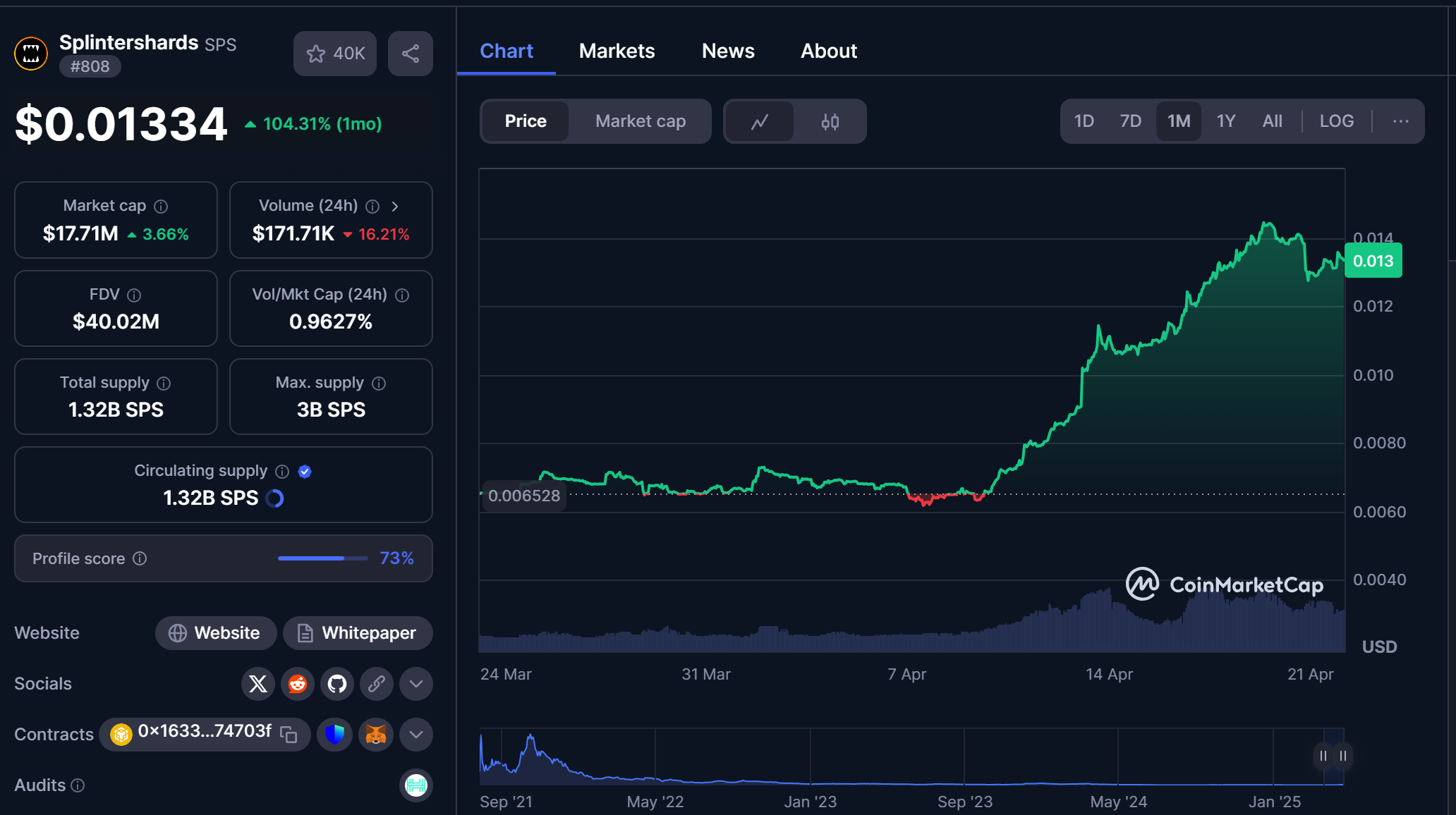Show Market cap info tooltip icon
Screen dimensions: 1456x815
[x=162, y=207]
